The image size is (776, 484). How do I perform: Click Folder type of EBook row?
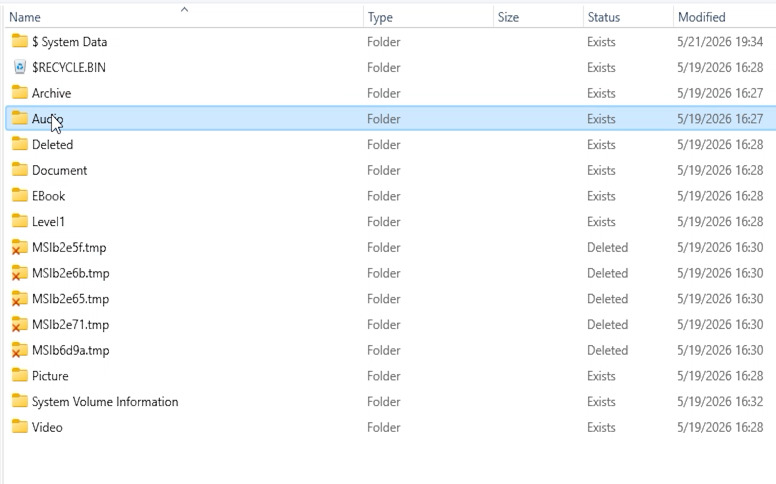[384, 196]
